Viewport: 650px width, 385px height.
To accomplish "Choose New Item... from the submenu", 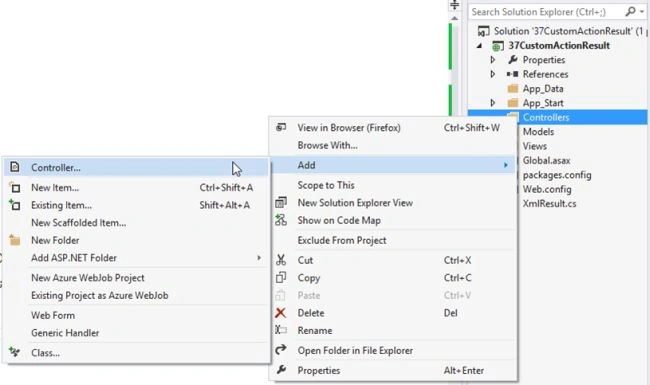I will tap(136, 188).
